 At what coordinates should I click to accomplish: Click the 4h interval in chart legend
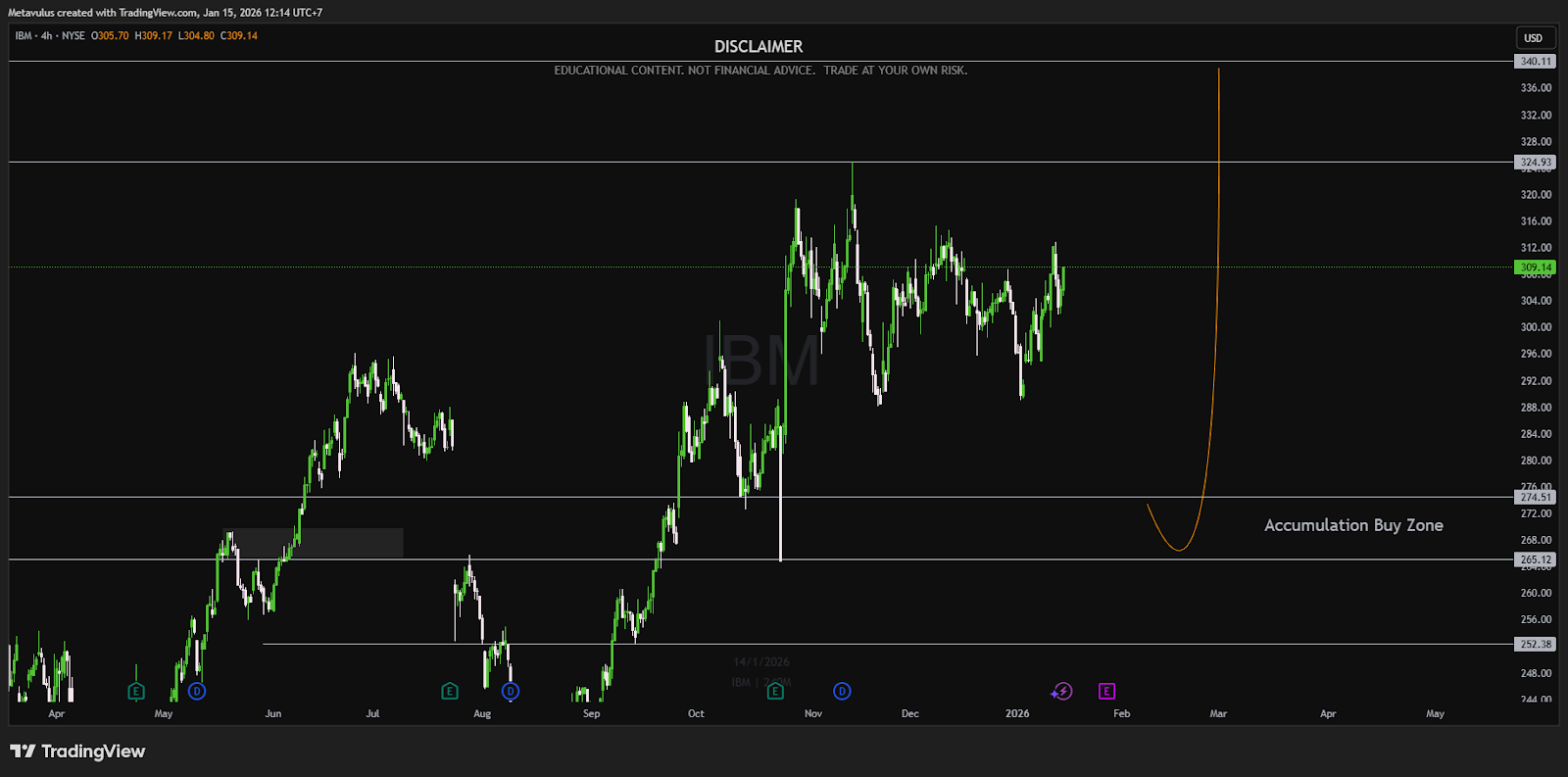pos(46,36)
